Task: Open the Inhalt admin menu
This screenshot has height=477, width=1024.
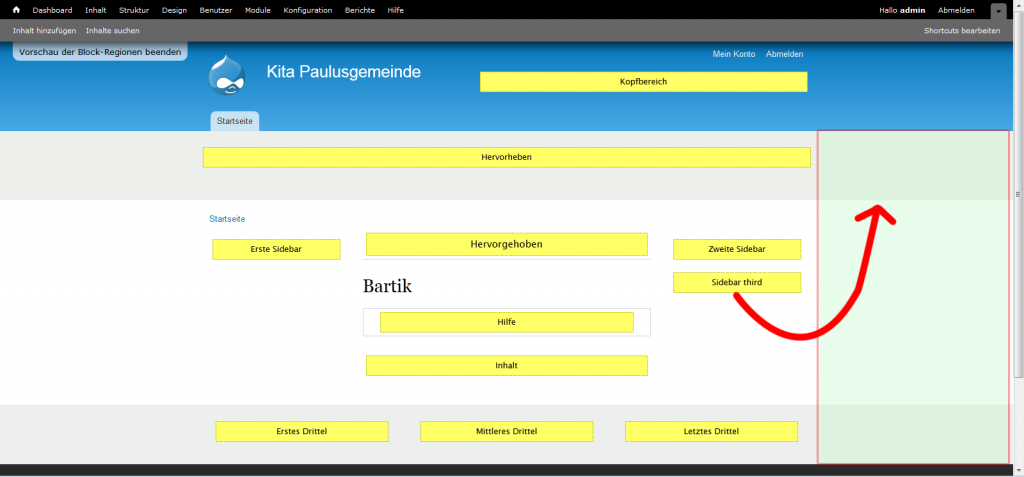Action: click(x=96, y=10)
